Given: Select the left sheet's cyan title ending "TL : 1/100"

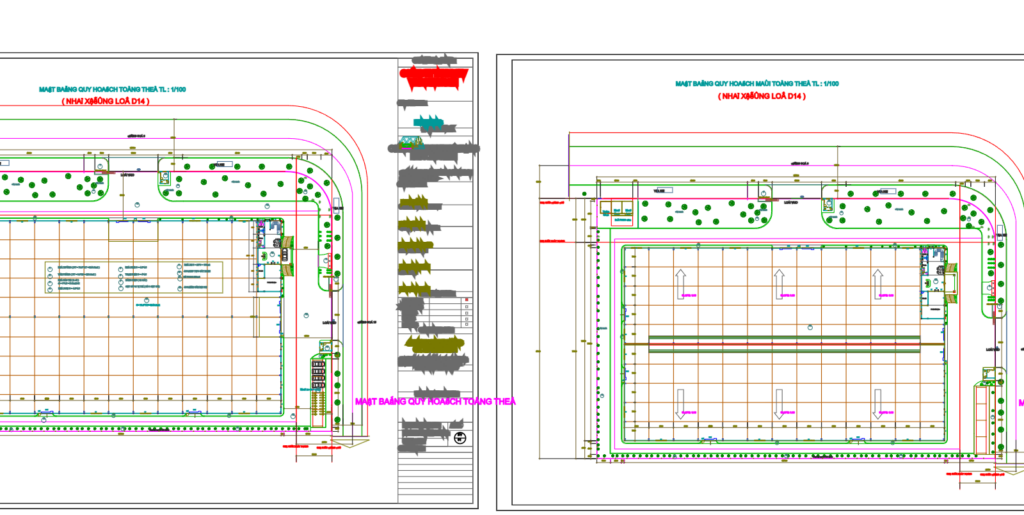Looking at the screenshot, I should click(112, 89).
